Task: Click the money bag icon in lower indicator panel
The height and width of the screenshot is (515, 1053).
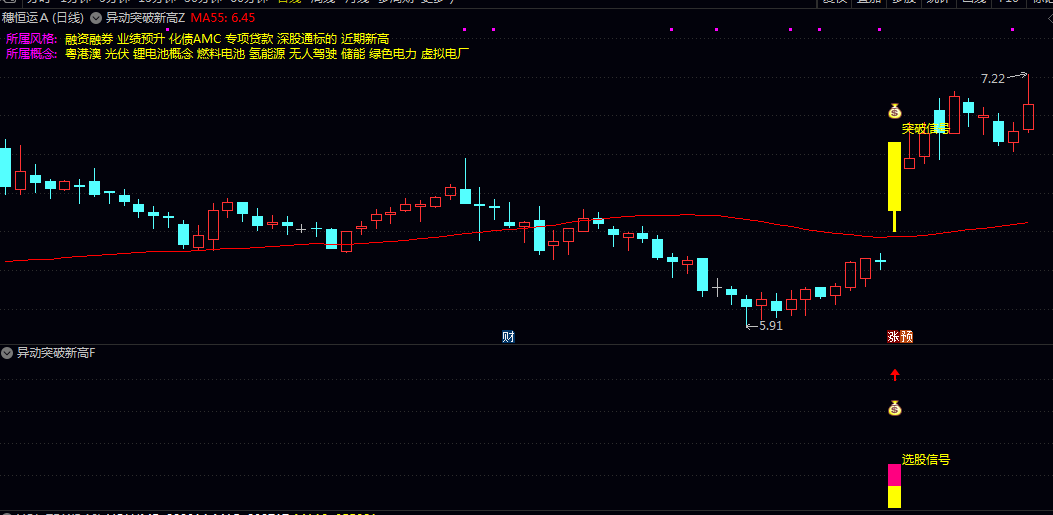Action: [895, 408]
